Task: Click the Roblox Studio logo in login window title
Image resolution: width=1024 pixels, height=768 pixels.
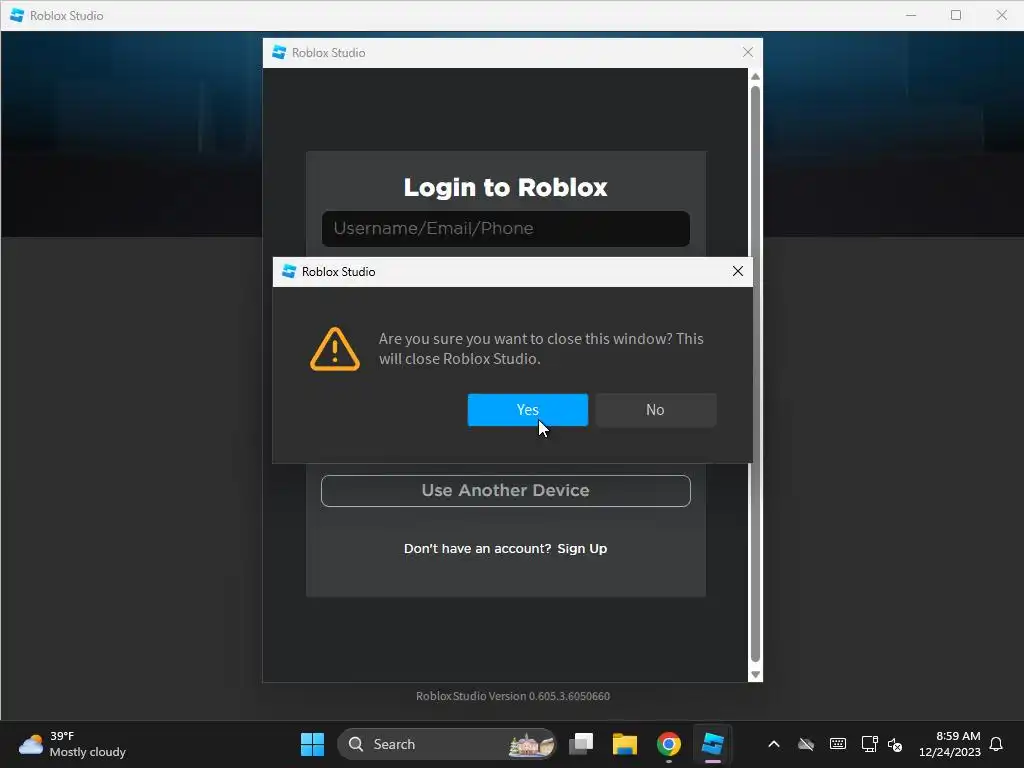Action: [279, 52]
